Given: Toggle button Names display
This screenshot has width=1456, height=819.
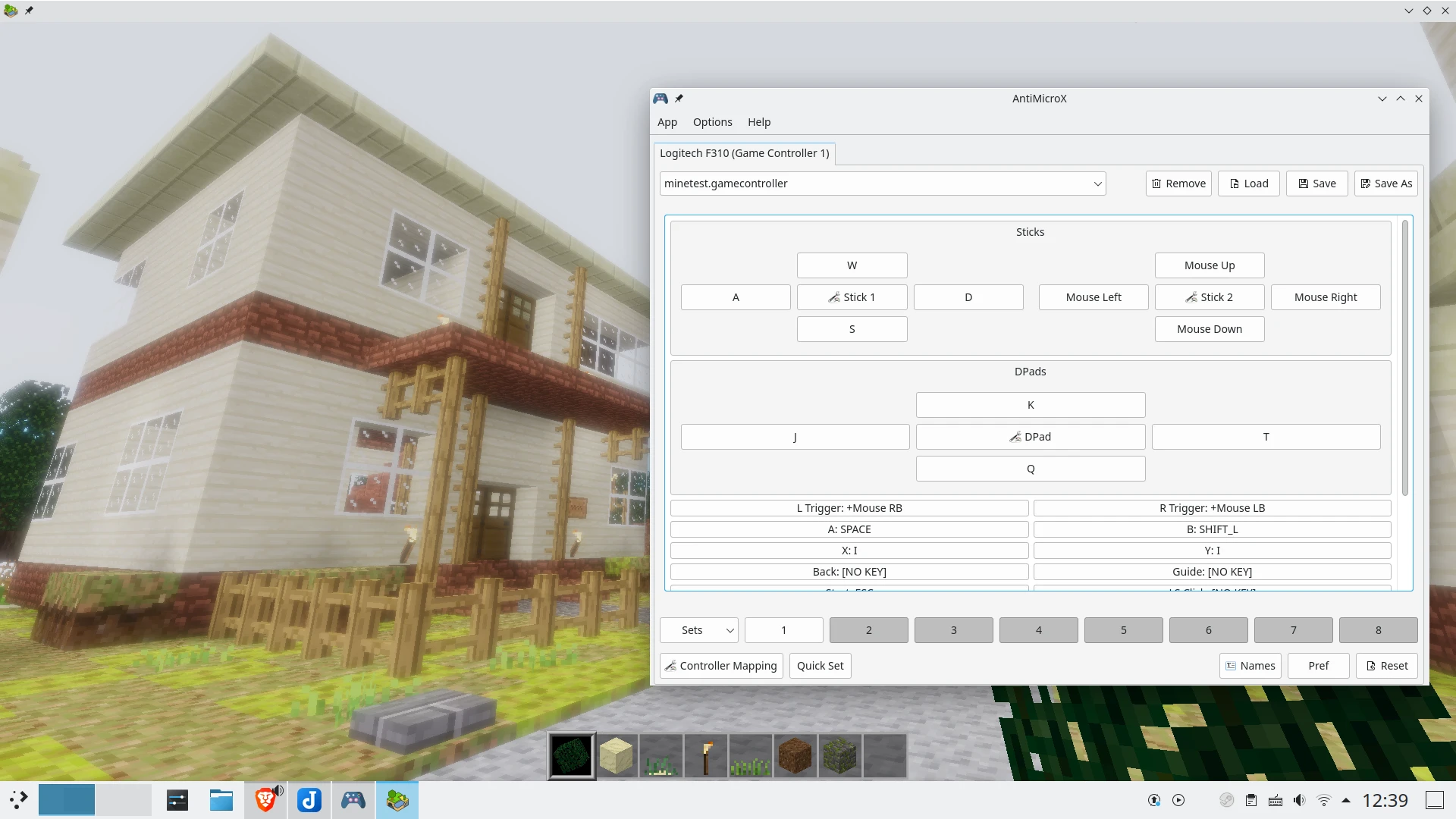Looking at the screenshot, I should click(x=1250, y=666).
